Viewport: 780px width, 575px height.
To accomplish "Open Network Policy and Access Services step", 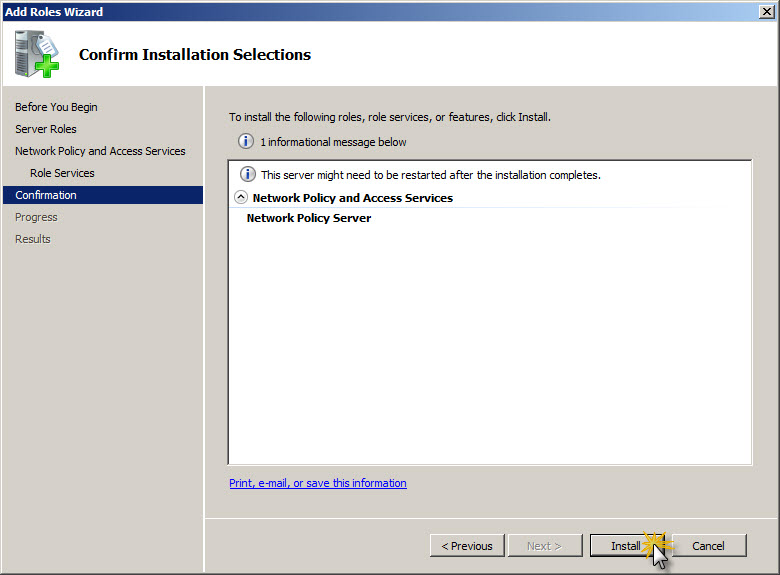I will coord(100,151).
